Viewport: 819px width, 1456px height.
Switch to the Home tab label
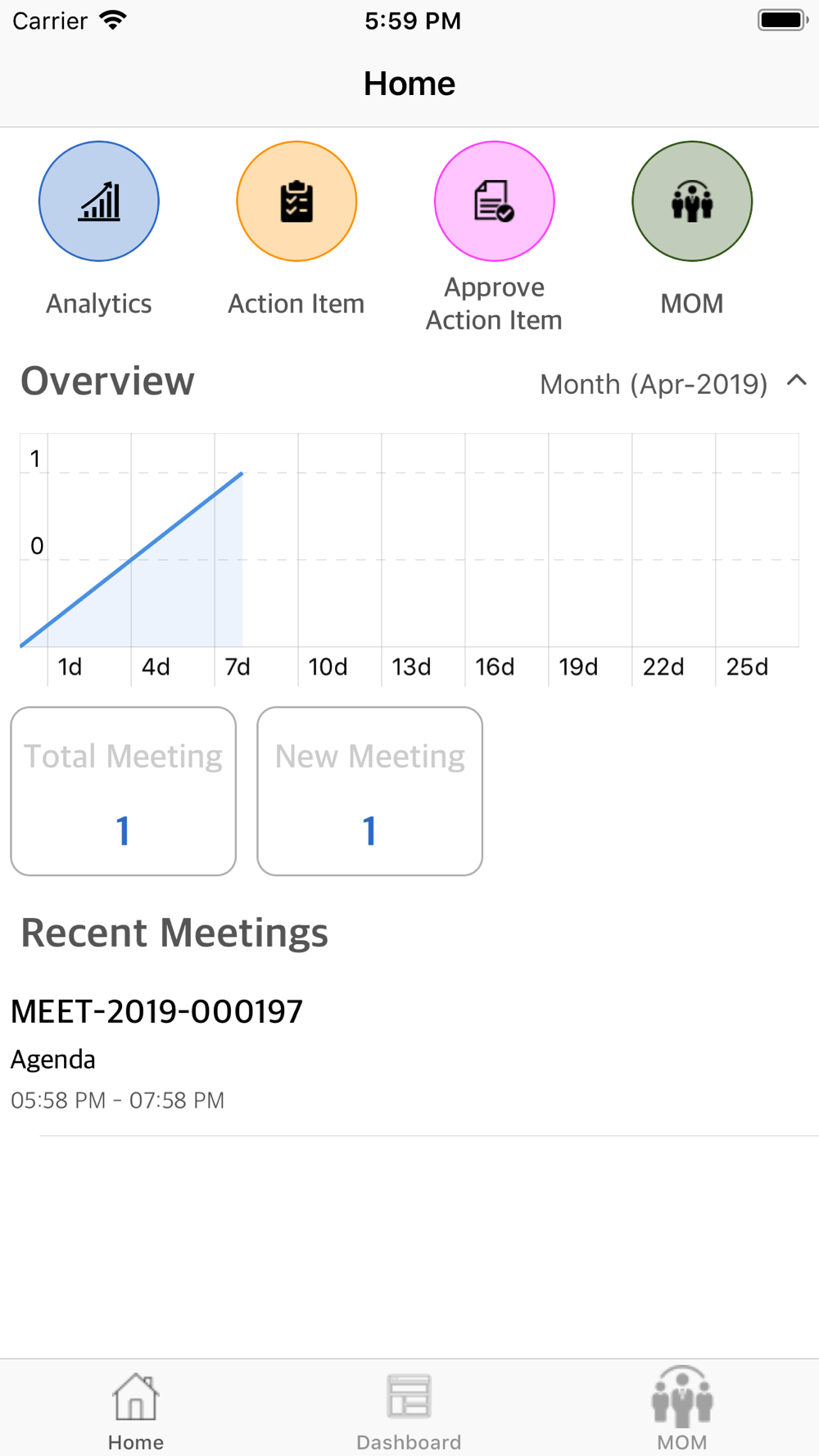[x=136, y=1442]
